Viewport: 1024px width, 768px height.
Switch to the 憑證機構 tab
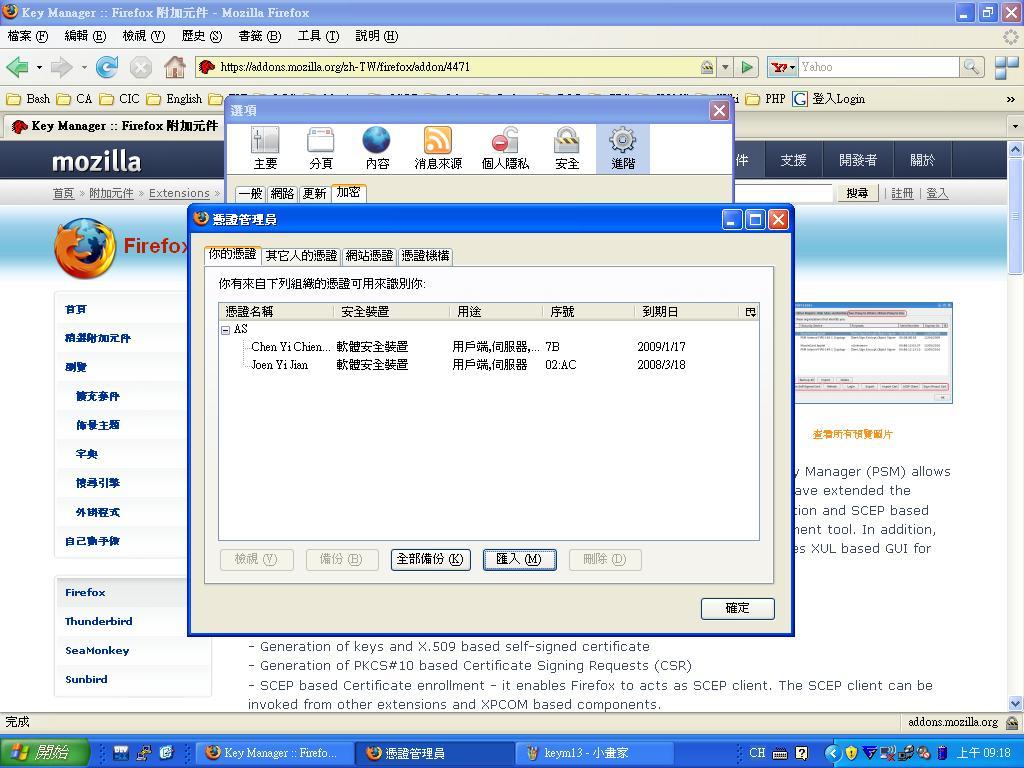(425, 256)
